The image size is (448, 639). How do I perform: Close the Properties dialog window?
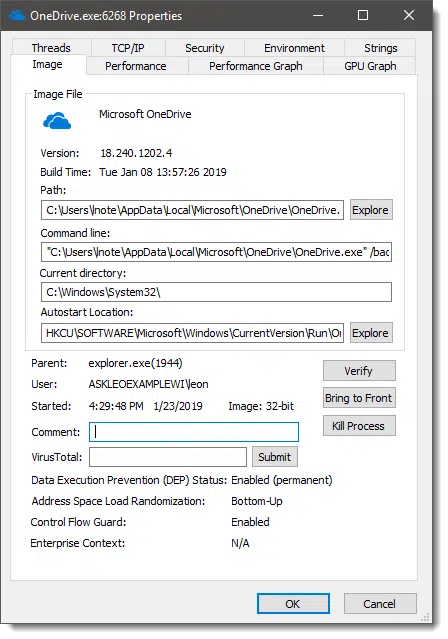(409, 15)
